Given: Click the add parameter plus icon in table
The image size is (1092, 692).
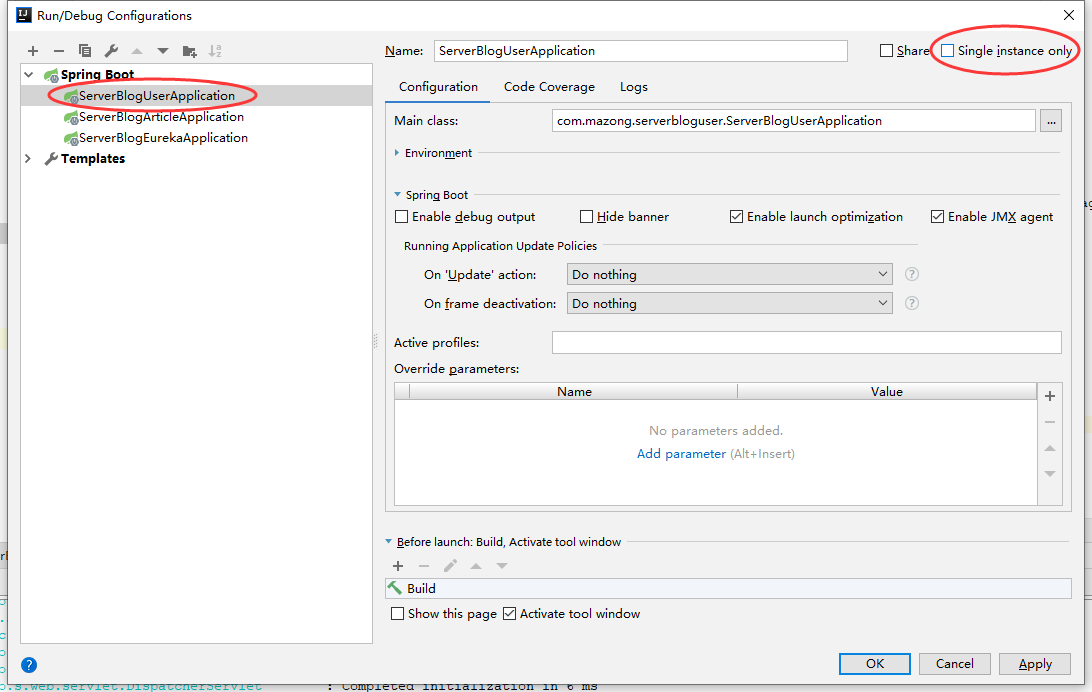Looking at the screenshot, I should point(1050,396).
